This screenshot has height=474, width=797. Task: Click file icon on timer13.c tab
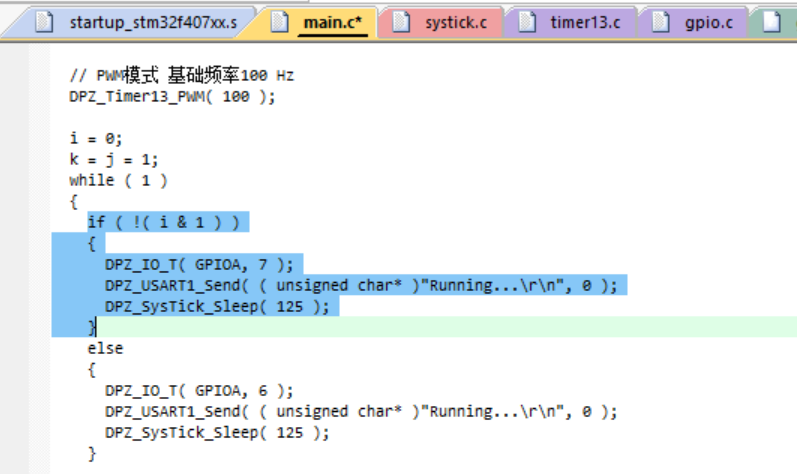[x=527, y=22]
